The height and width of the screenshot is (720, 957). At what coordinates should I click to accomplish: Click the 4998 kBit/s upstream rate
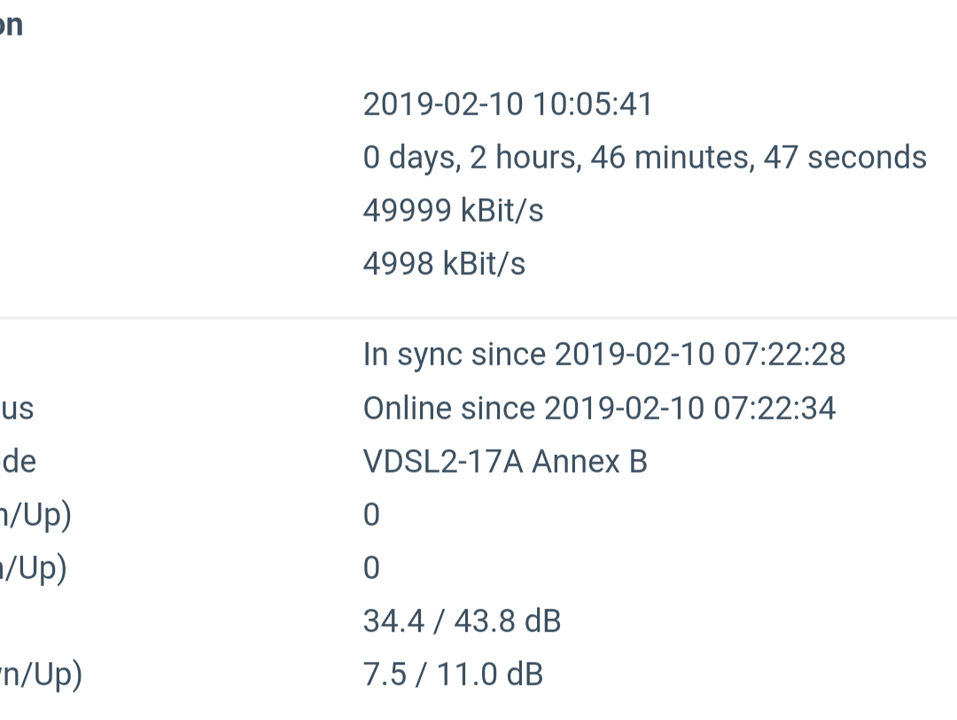click(444, 264)
